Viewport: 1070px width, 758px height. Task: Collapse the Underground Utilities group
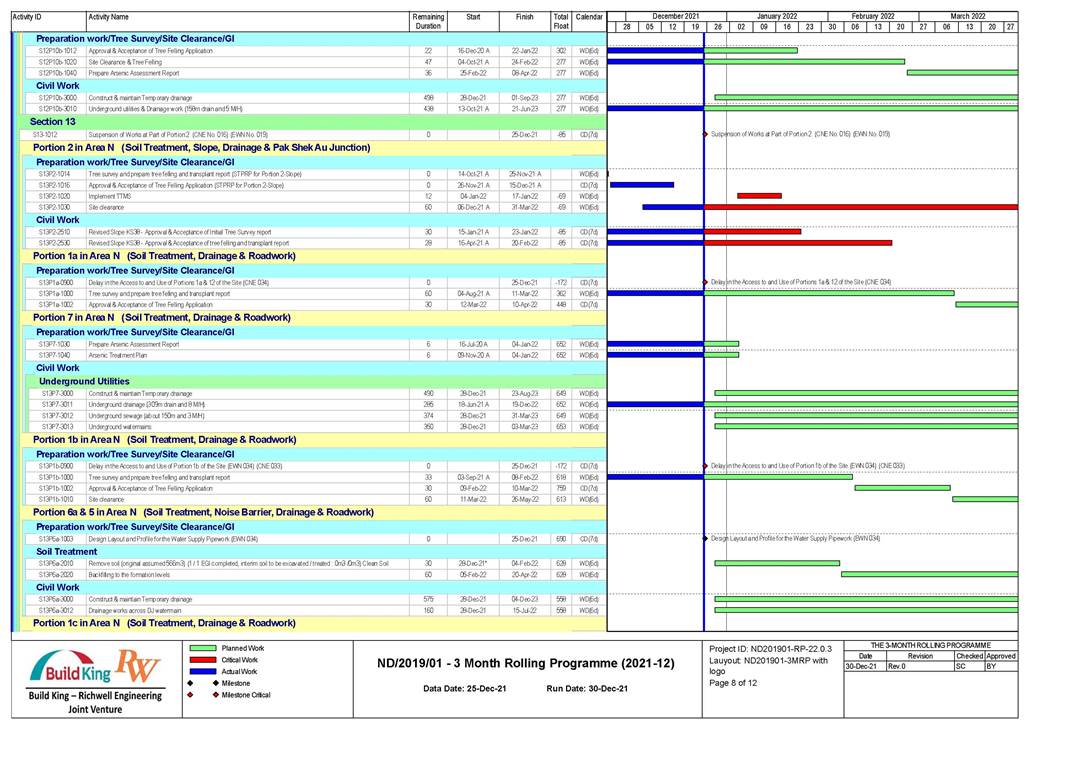tap(84, 381)
